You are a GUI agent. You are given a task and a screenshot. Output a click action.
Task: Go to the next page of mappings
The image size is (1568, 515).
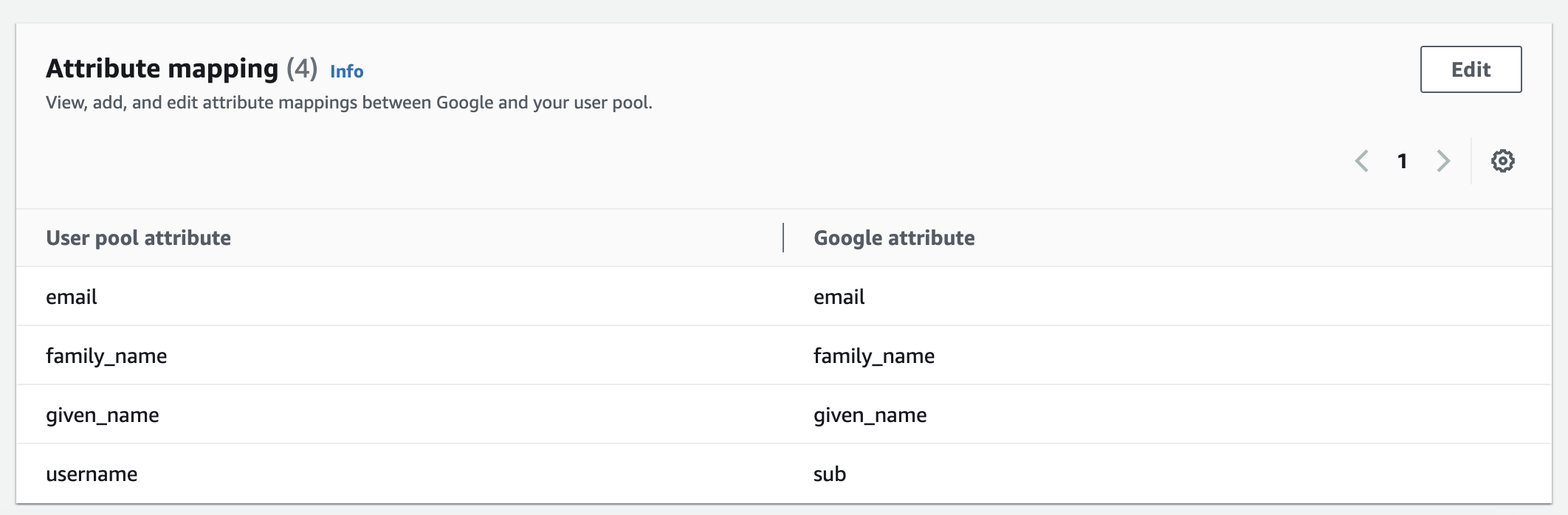pos(1443,161)
